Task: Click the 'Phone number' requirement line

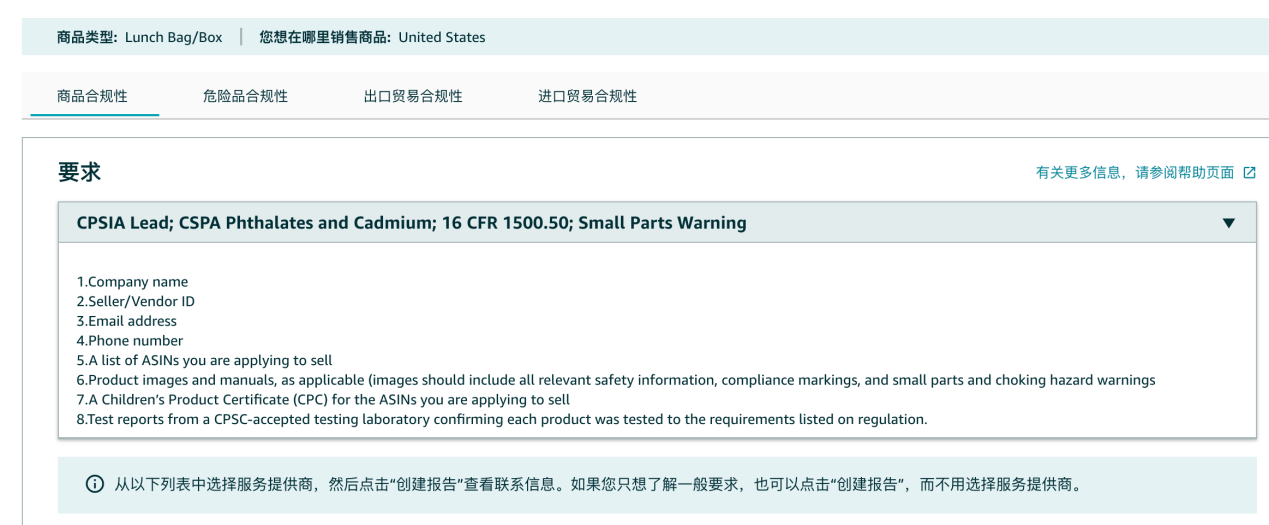Action: [122, 340]
